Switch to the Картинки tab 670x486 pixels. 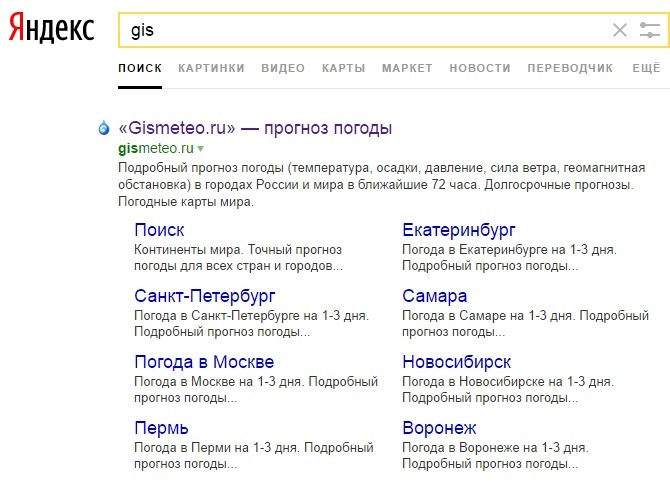coord(212,68)
